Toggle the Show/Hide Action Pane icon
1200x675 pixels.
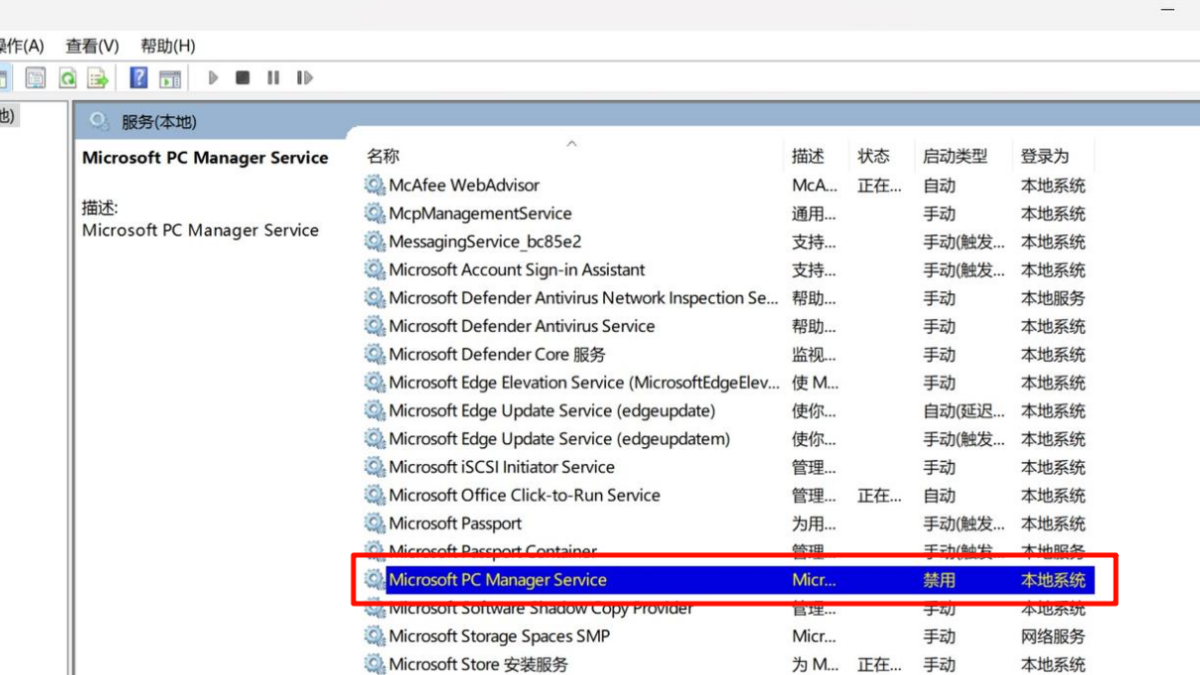pyautogui.click(x=170, y=78)
